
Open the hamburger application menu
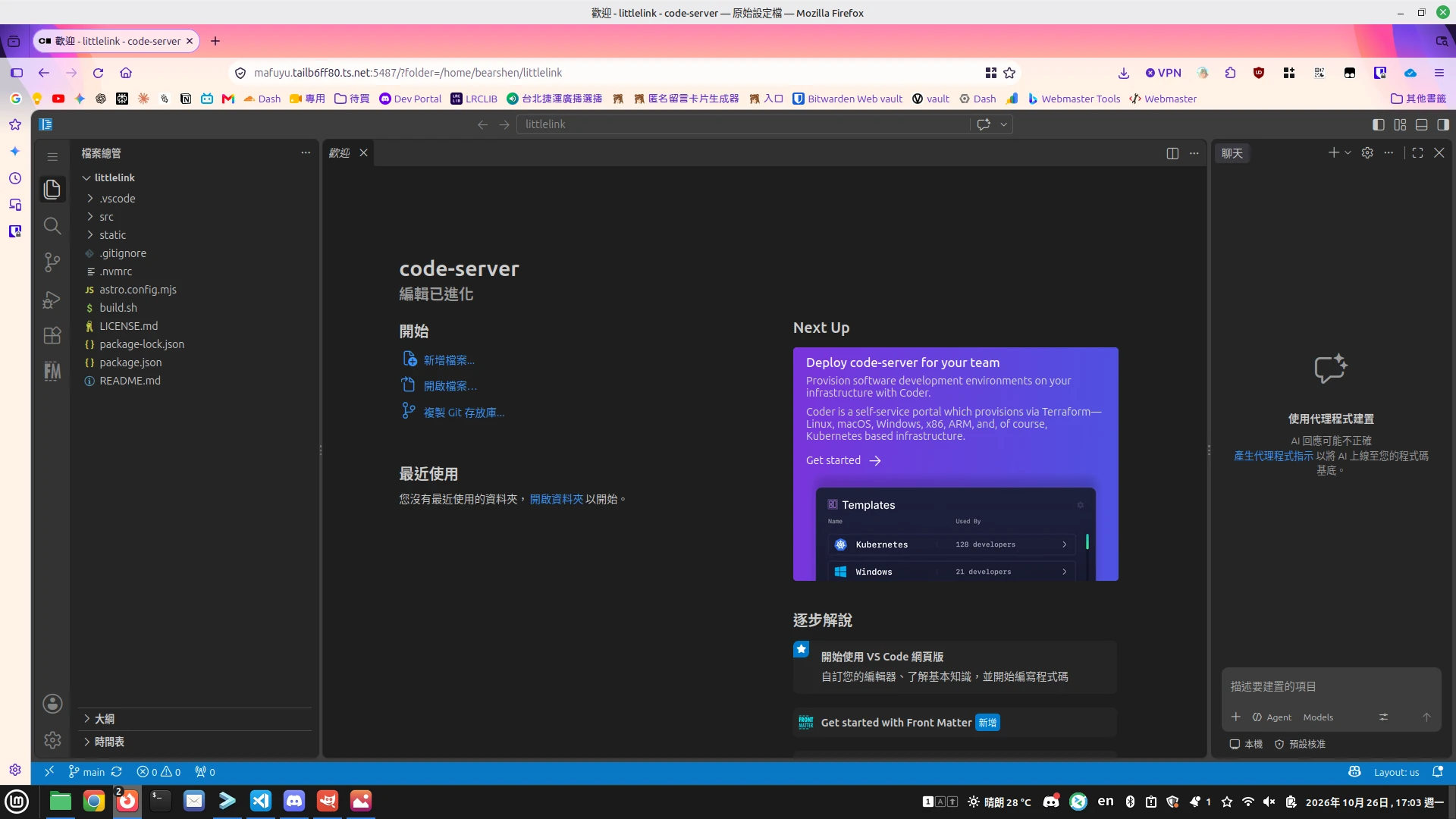pos(52,156)
